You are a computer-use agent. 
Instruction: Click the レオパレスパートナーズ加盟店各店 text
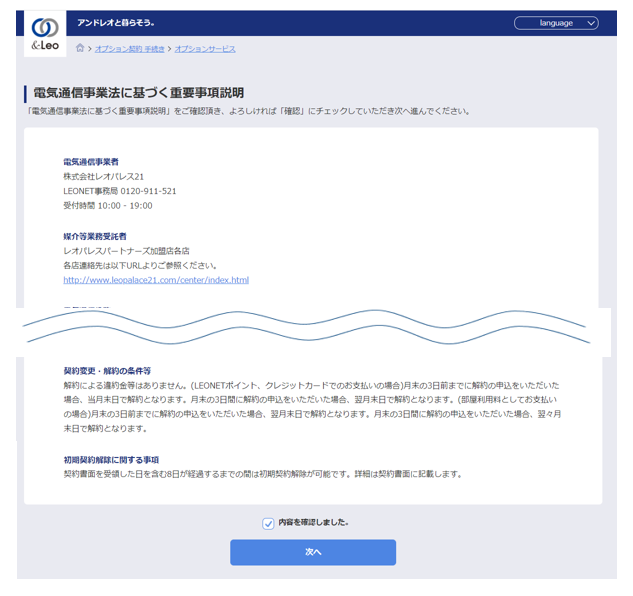(x=126, y=251)
